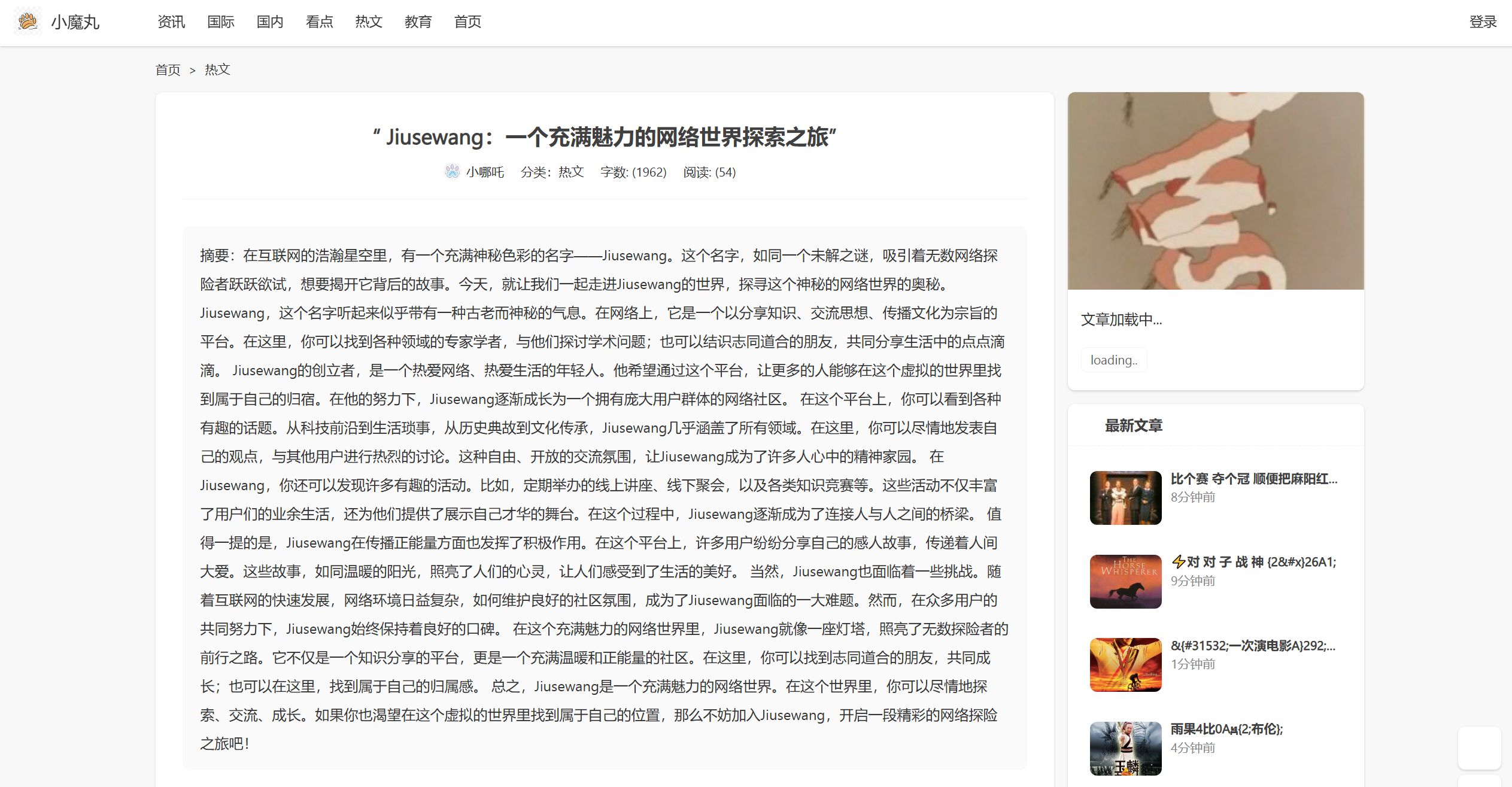Click the 最新文章 section heading
Screen dimensions: 1512x787
coord(1134,426)
